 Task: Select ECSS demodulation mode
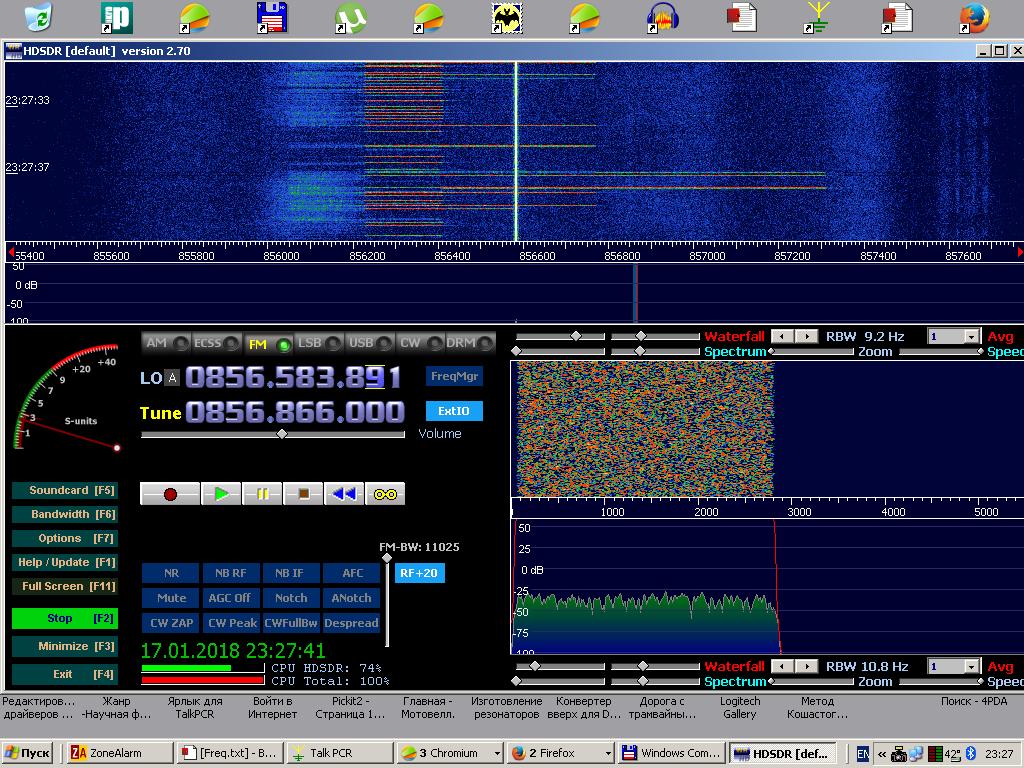coord(217,343)
